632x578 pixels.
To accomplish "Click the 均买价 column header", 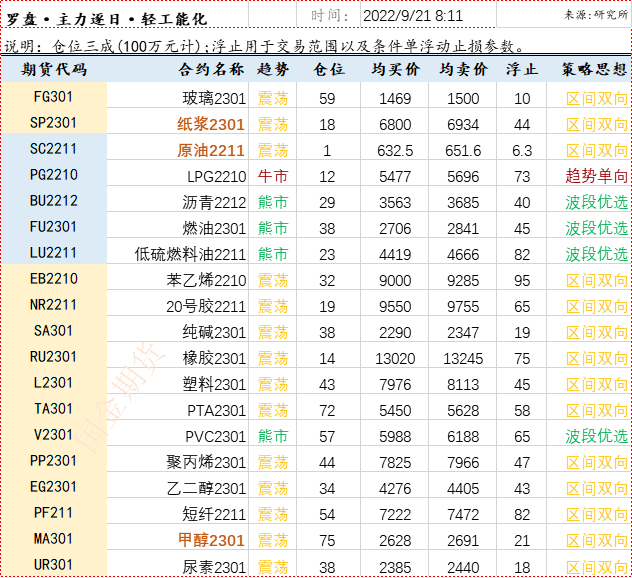I will [x=395, y=69].
